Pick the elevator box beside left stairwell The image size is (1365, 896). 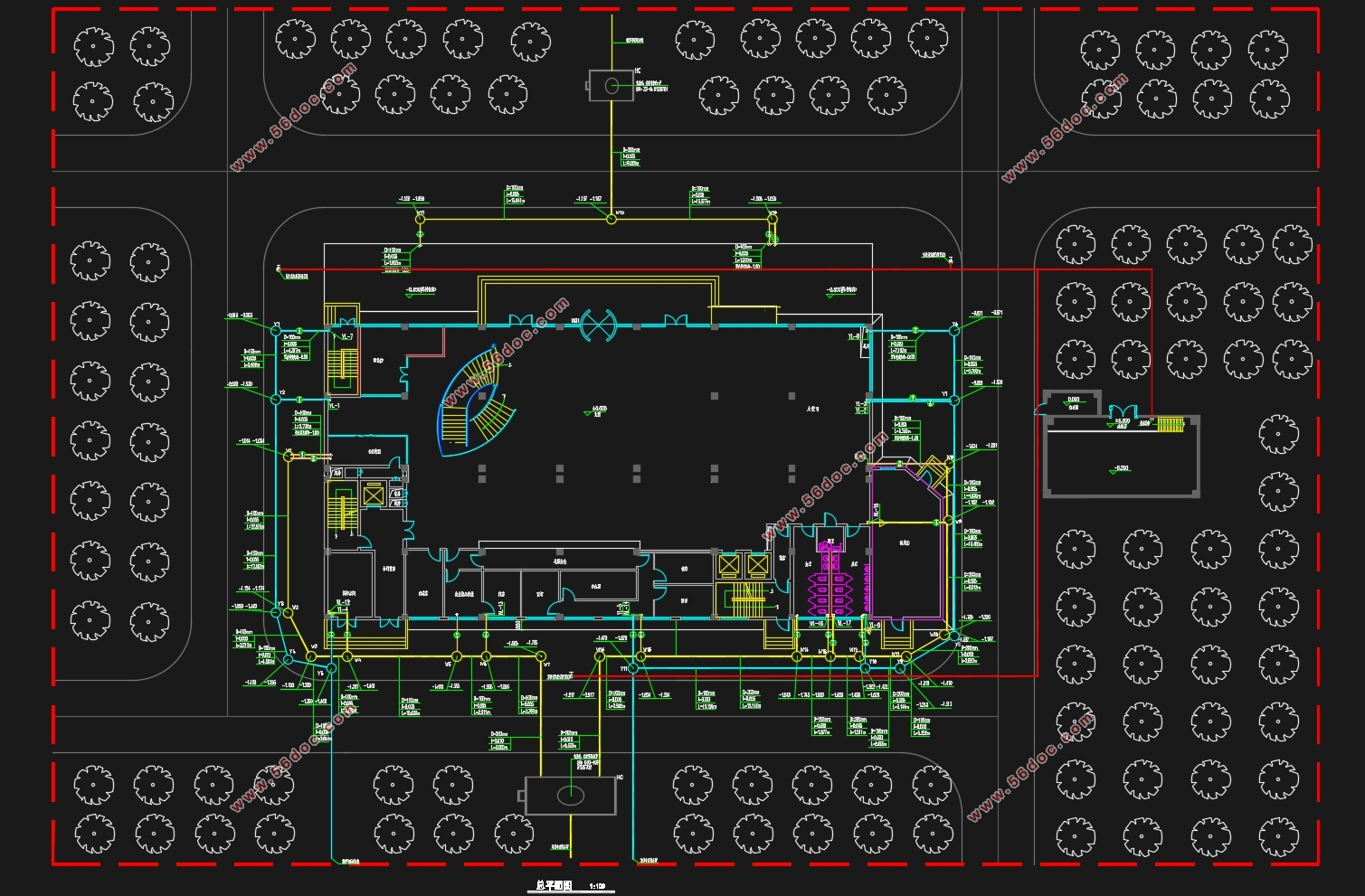tap(373, 495)
